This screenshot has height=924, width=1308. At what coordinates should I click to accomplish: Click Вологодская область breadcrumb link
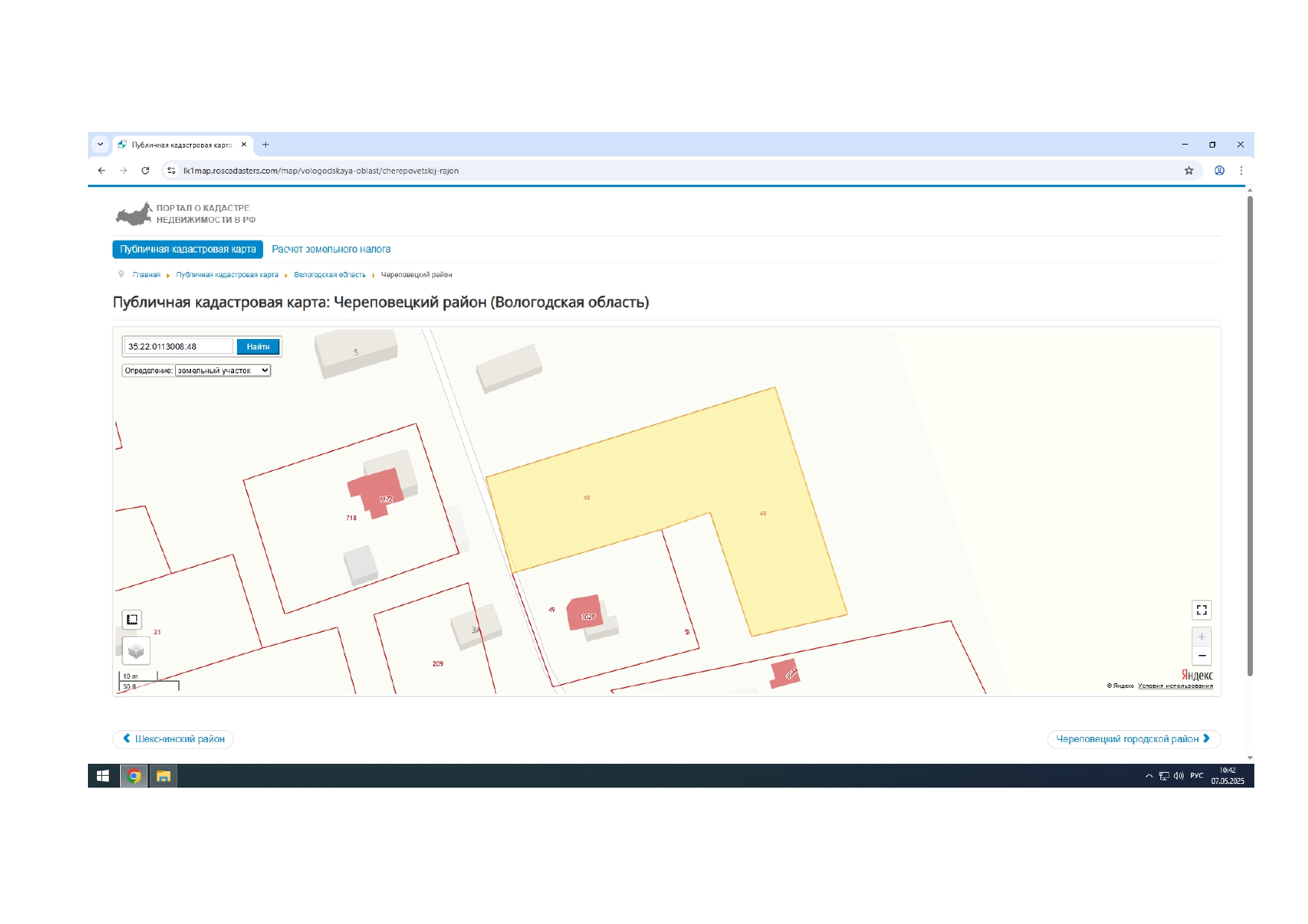pyautogui.click(x=329, y=275)
